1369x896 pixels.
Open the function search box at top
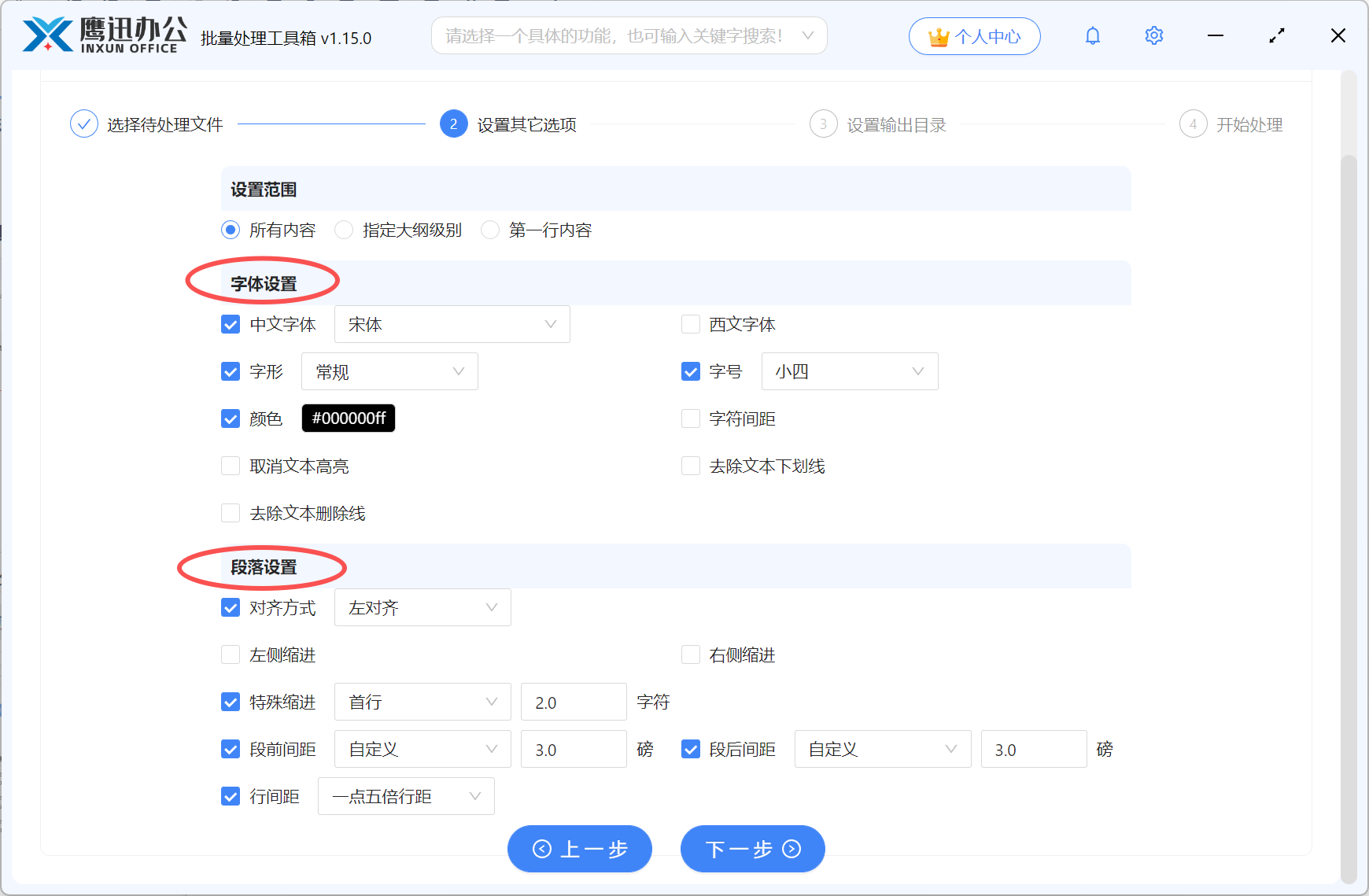pos(629,35)
